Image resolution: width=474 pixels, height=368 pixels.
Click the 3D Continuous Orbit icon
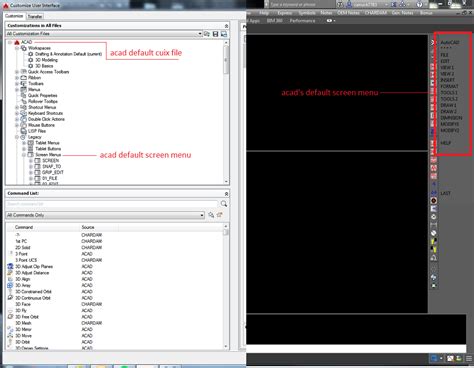click(x=10, y=298)
